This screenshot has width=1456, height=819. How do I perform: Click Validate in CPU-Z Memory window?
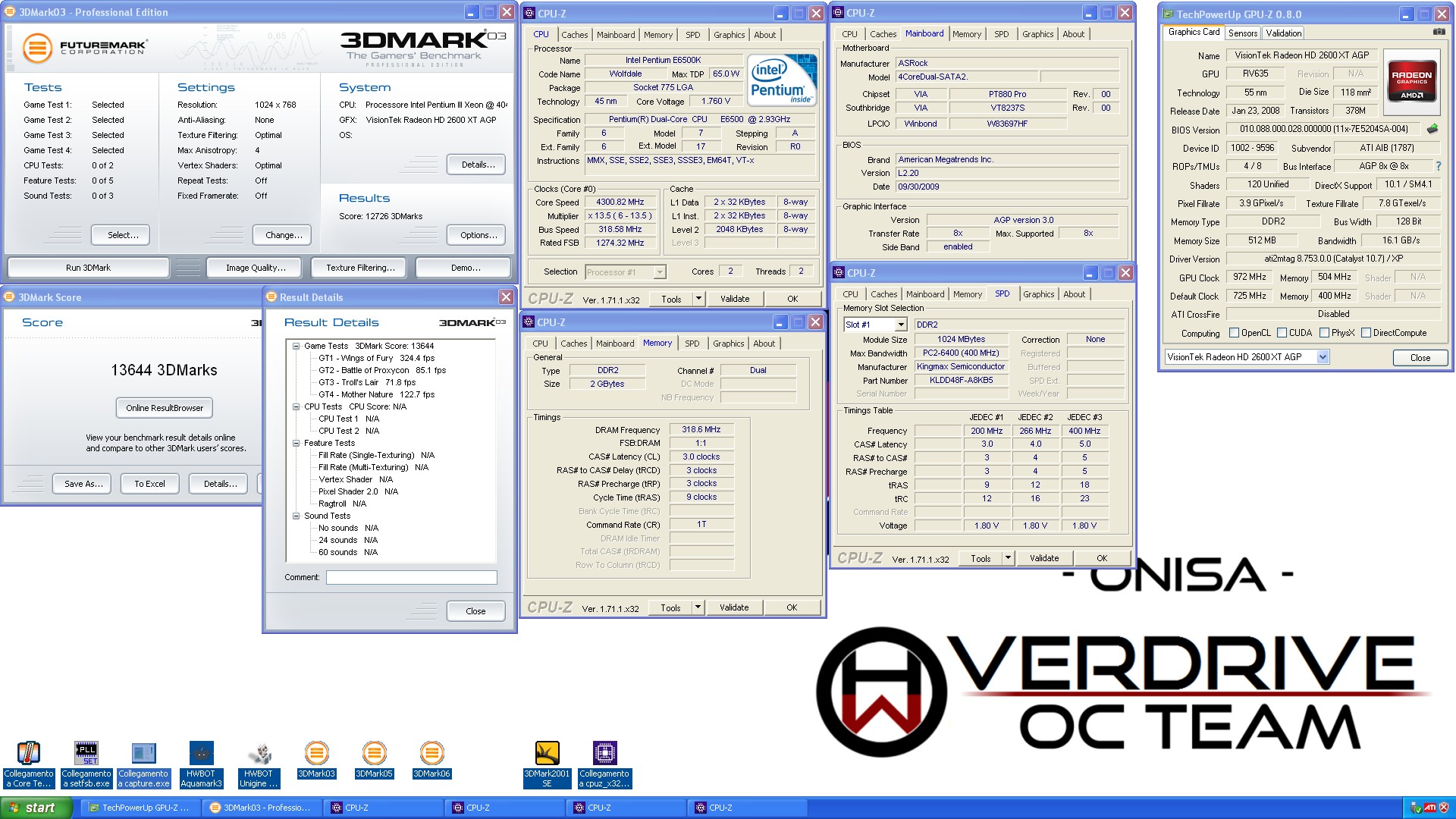tap(733, 607)
